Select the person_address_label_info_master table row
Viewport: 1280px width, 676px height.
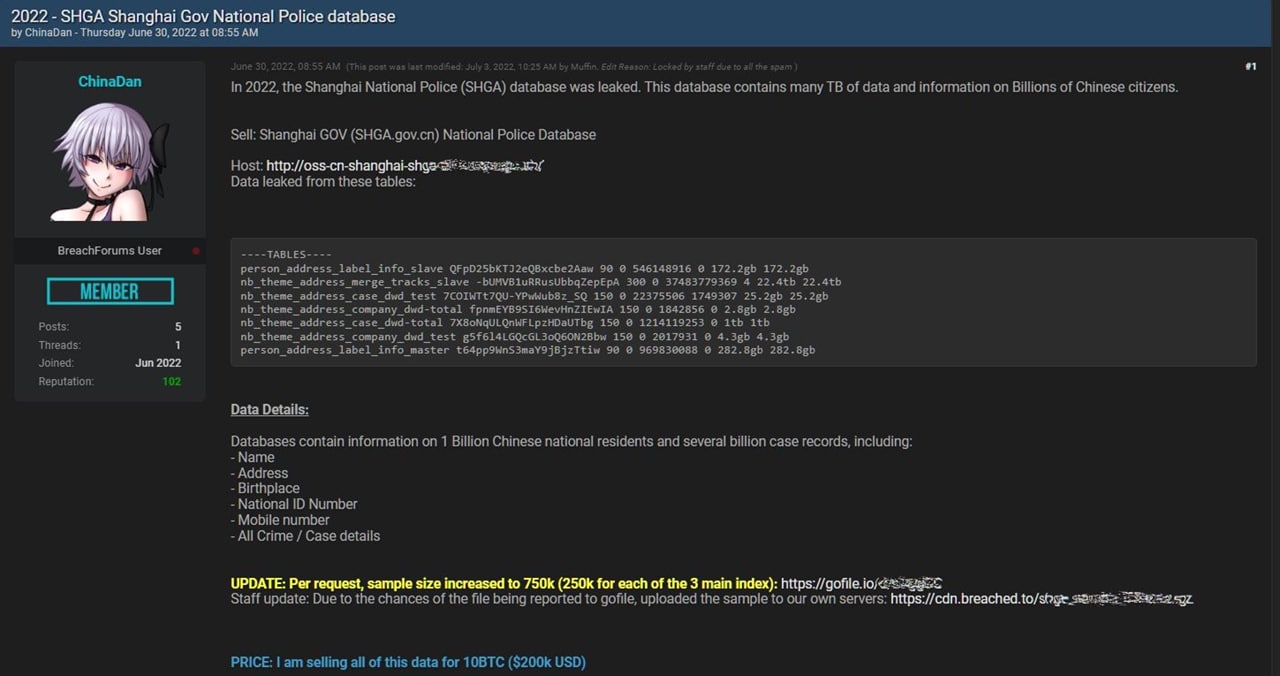[528, 350]
